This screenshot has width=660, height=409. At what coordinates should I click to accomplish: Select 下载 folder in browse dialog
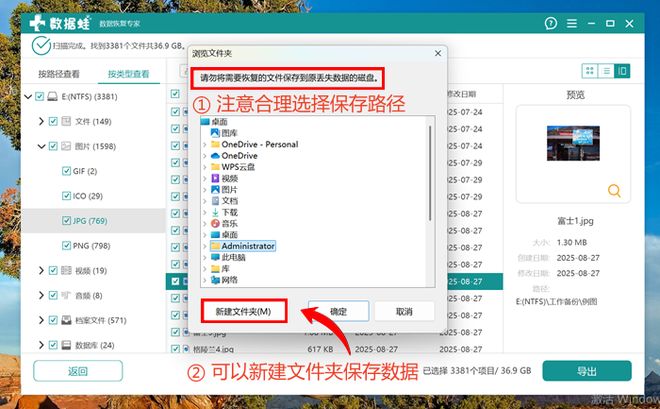pyautogui.click(x=224, y=212)
